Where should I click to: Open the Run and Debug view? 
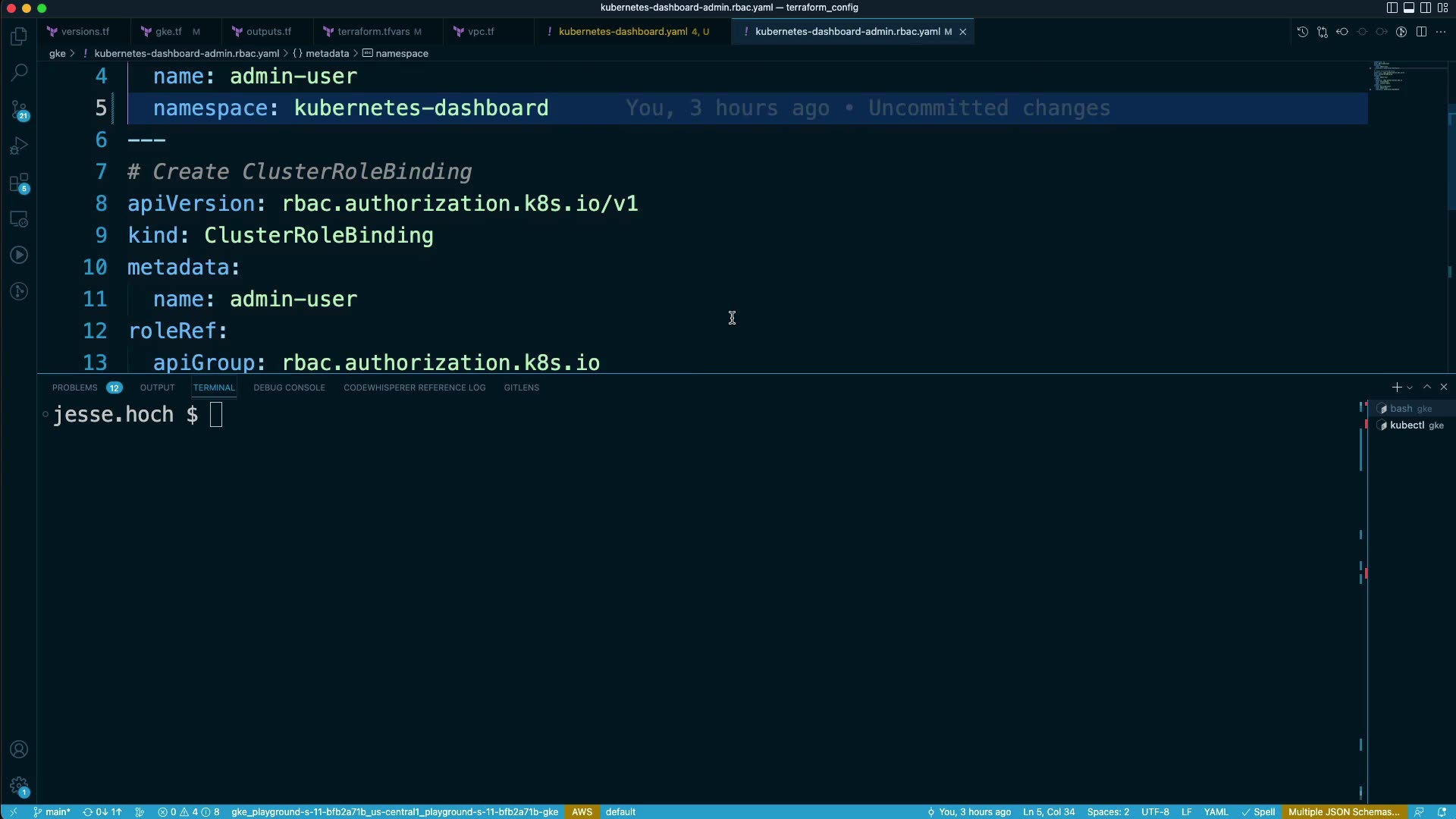[19, 146]
